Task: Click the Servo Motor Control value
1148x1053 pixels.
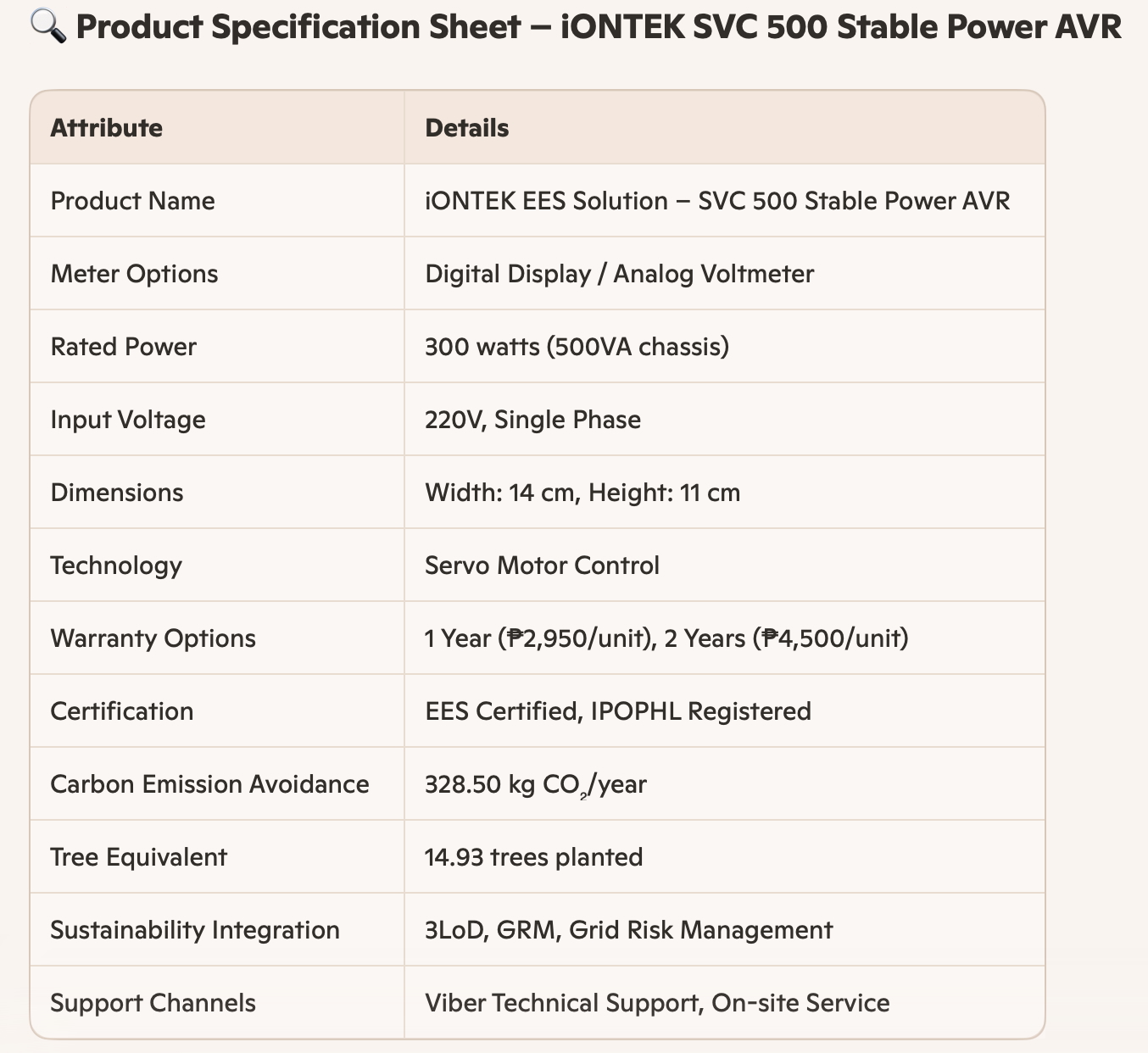Action: coord(542,565)
